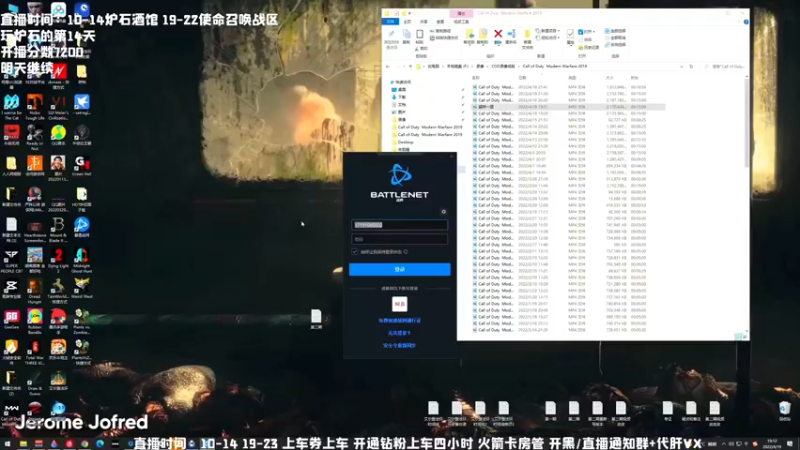Click the bottom security link in Battle.net
This screenshot has height=450, width=800.
tap(399, 345)
